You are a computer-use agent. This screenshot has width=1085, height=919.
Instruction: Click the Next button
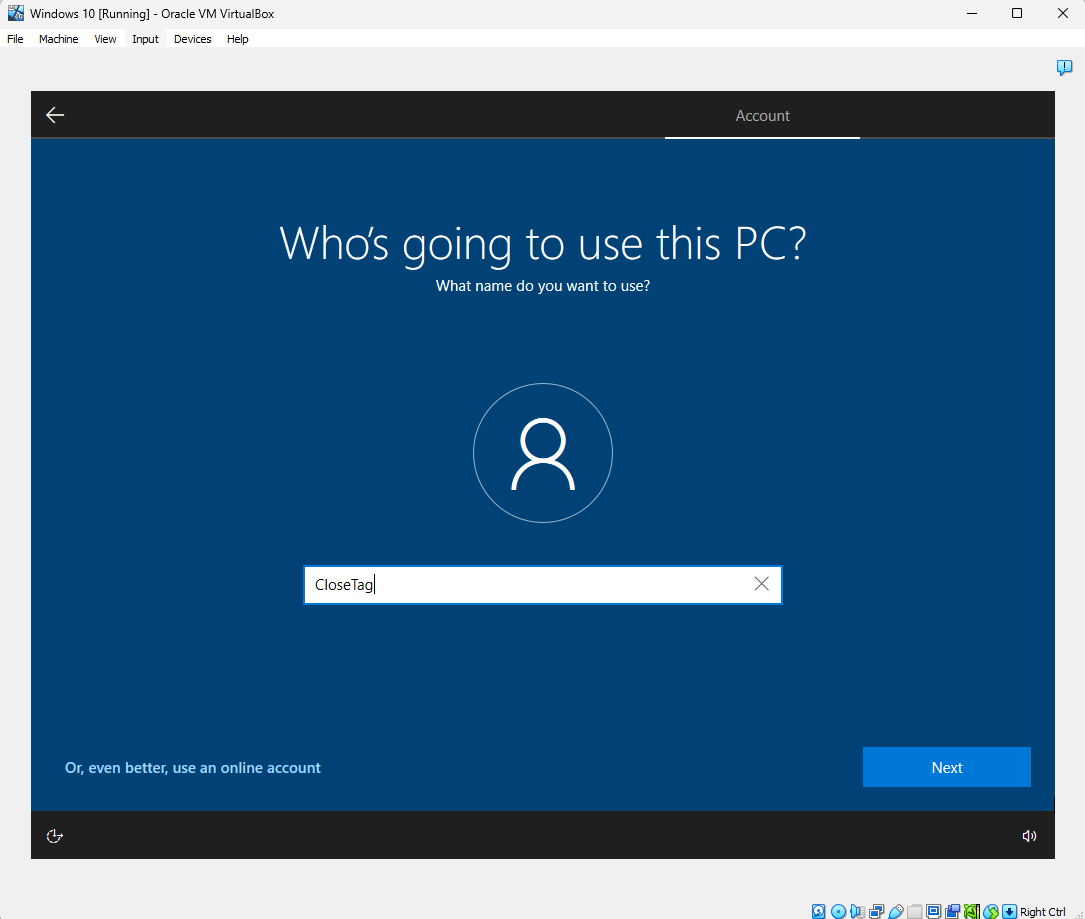[x=947, y=767]
